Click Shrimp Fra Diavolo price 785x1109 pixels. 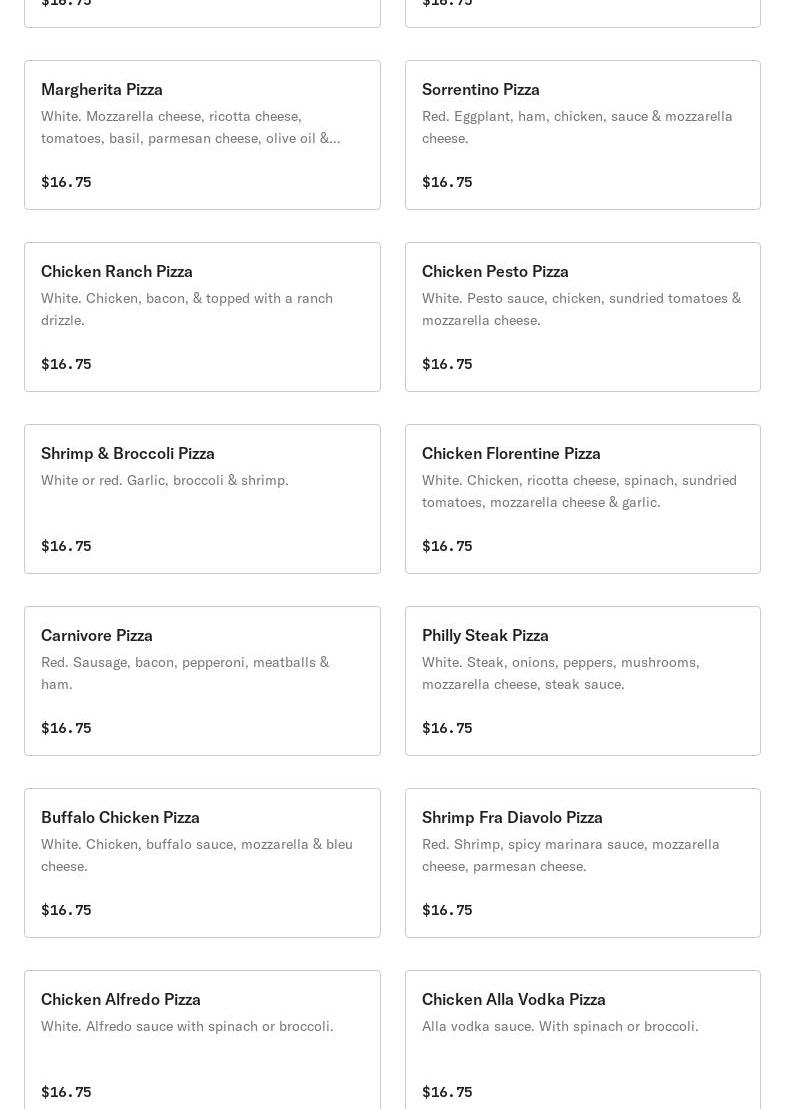[x=447, y=910]
